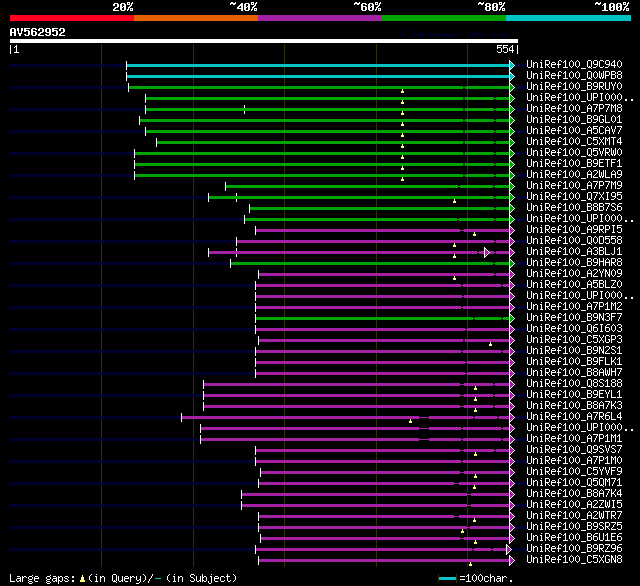Click the UniRef100_B9FLK1 label

tap(574, 362)
